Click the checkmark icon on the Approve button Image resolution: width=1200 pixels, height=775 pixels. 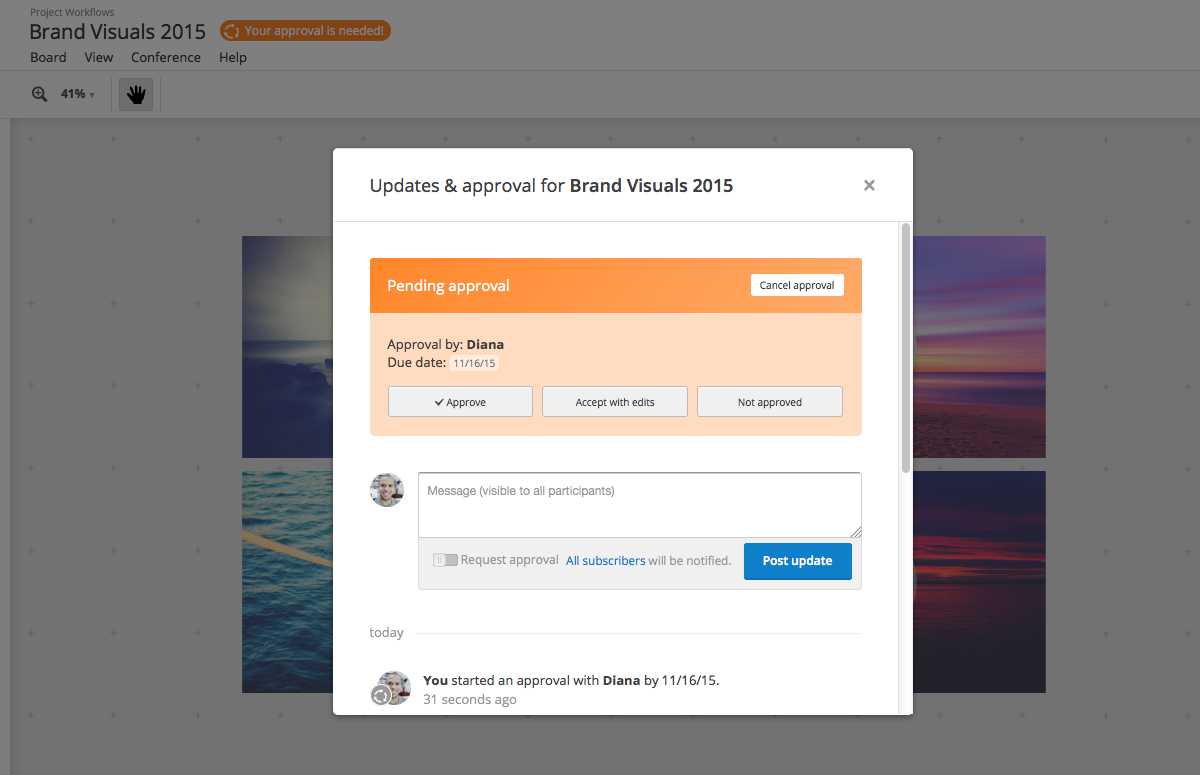[x=437, y=401]
